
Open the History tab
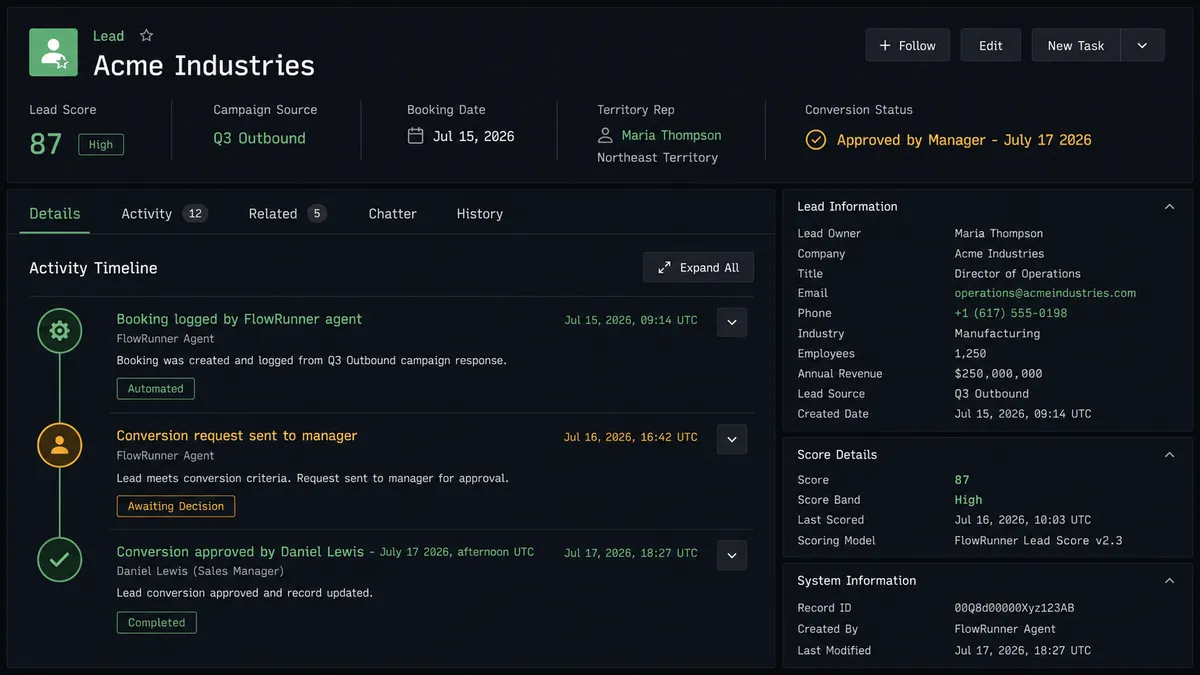coord(480,213)
